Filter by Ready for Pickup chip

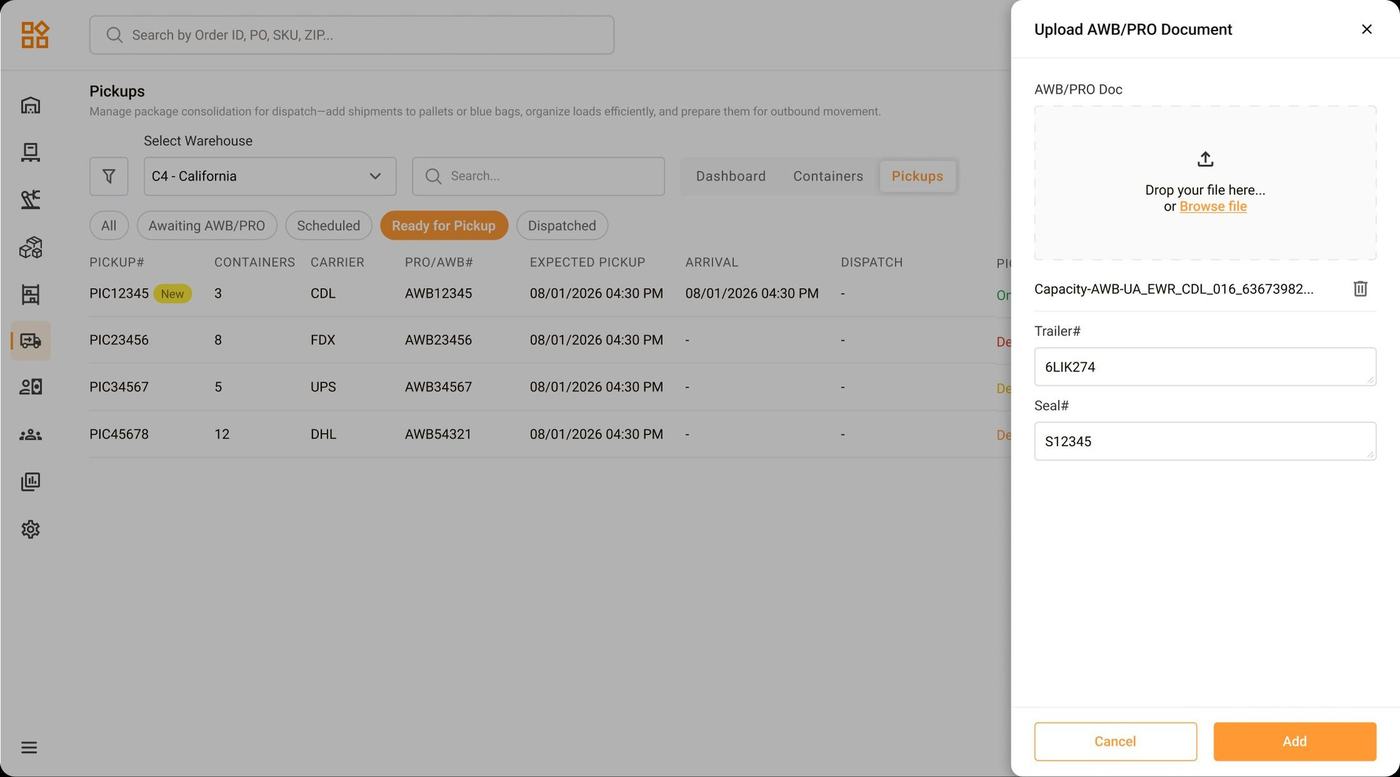[444, 226]
